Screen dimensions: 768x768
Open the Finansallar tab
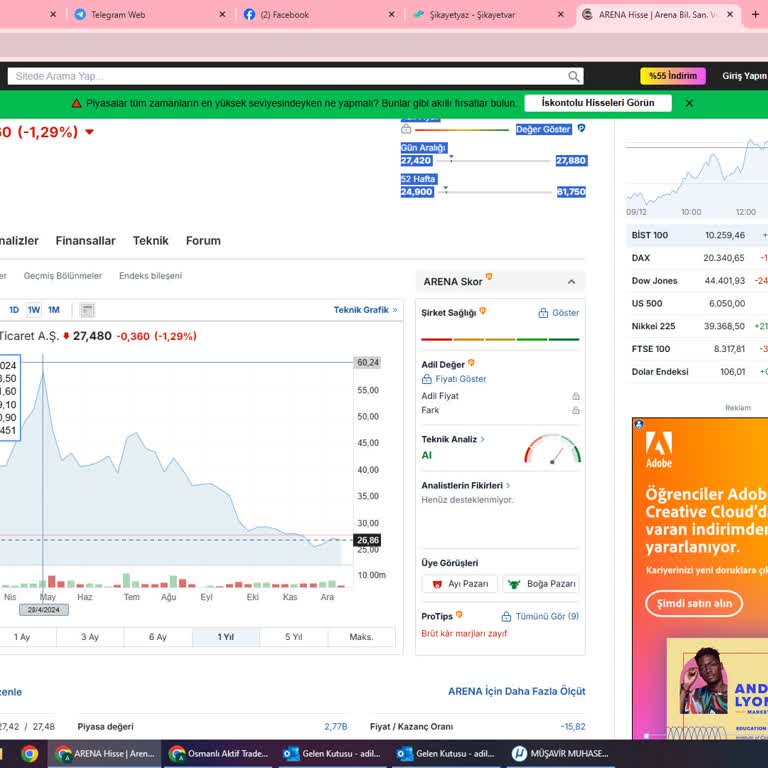[85, 241]
